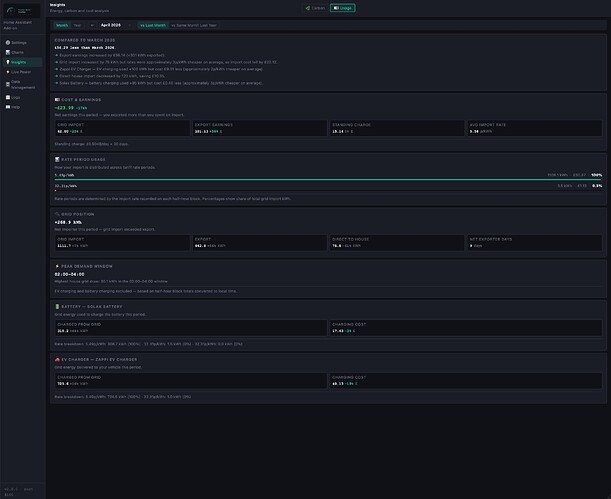Viewport: 611px width, 499px height.
Task: Switch to the Carbon view
Action: point(315,8)
